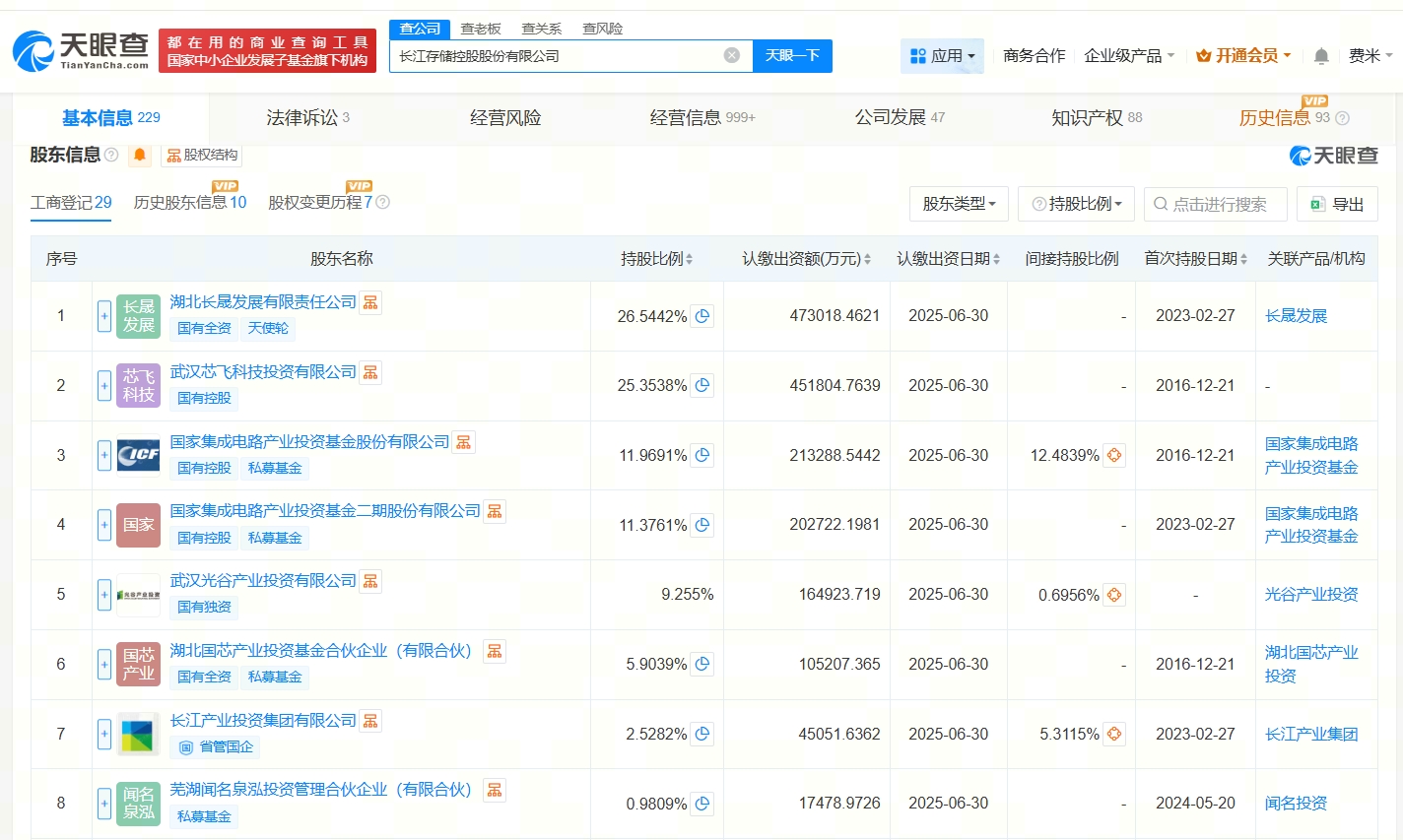Screen dimensions: 1403x840
Task: Open the 费米 user account menu
Action: [x=1370, y=56]
